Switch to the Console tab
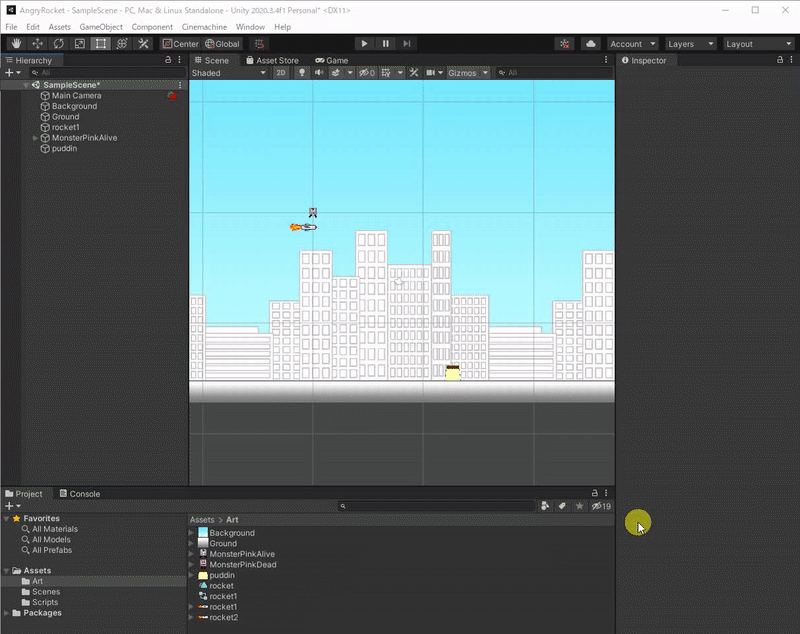Screen dimensions: 800x634 pos(79,494)
